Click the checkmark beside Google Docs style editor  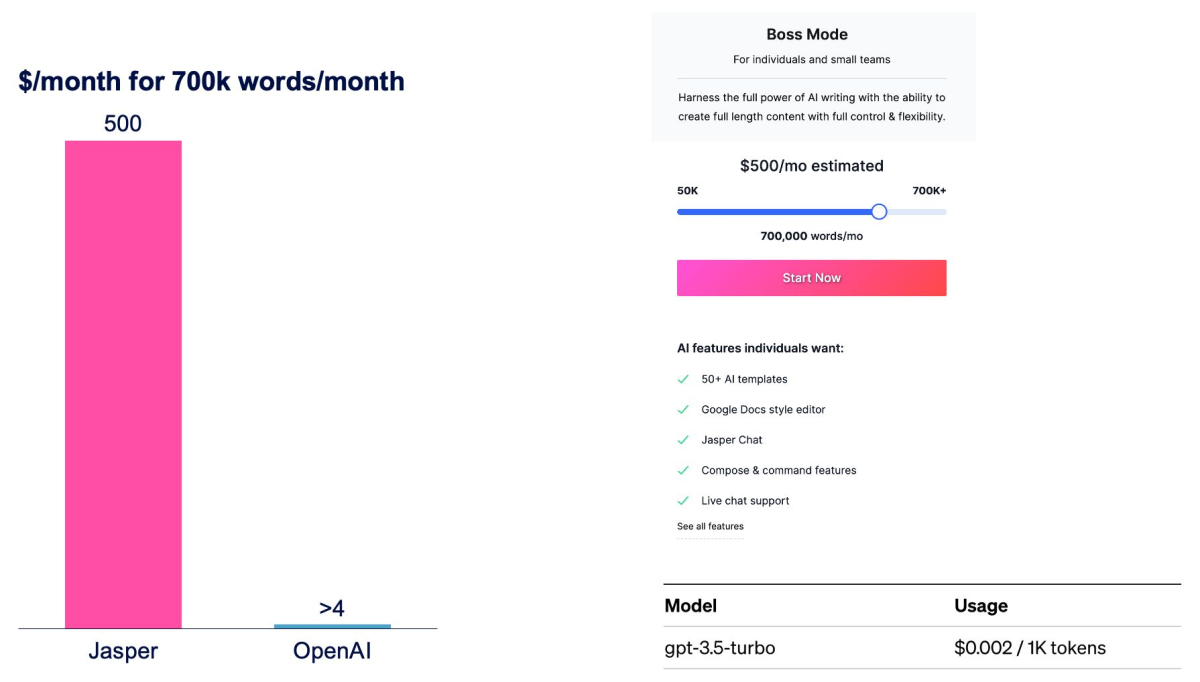tap(683, 409)
